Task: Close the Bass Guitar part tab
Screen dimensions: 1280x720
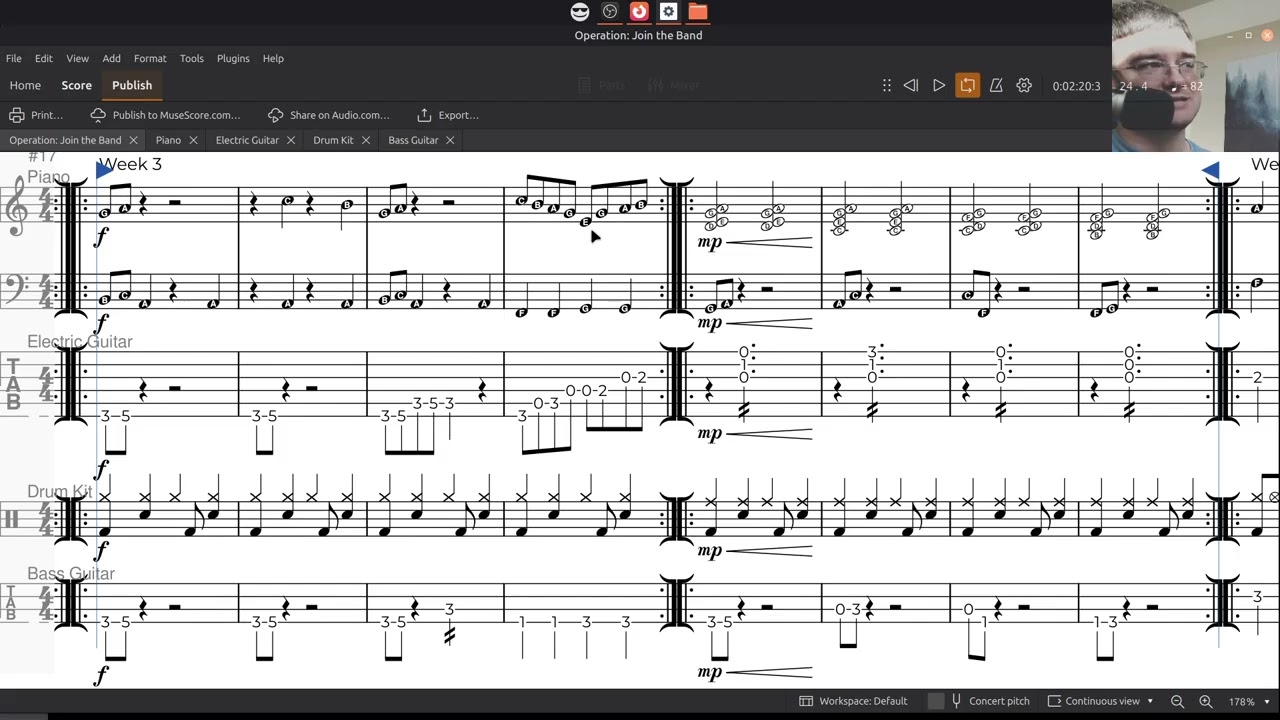Action: (x=450, y=141)
